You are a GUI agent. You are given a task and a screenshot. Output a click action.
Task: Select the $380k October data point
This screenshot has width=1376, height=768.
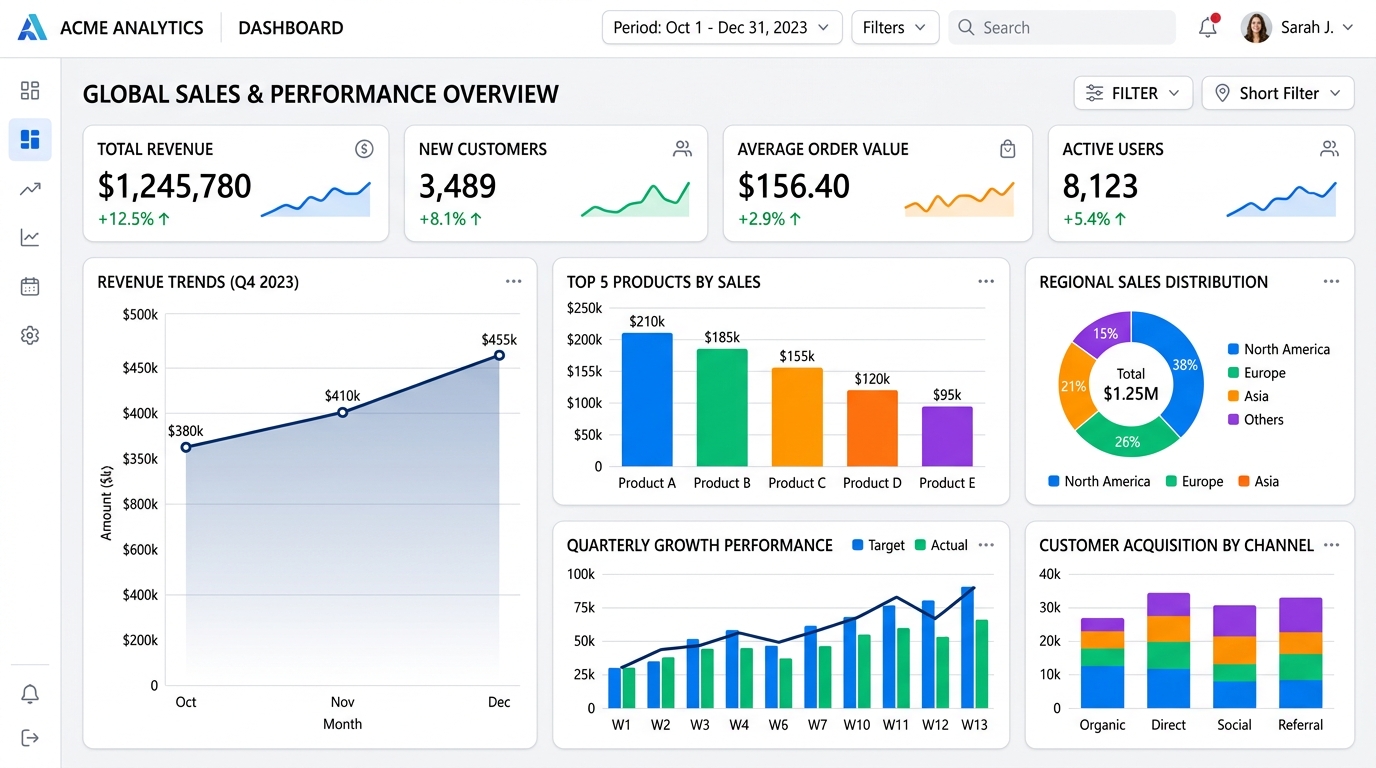[185, 447]
